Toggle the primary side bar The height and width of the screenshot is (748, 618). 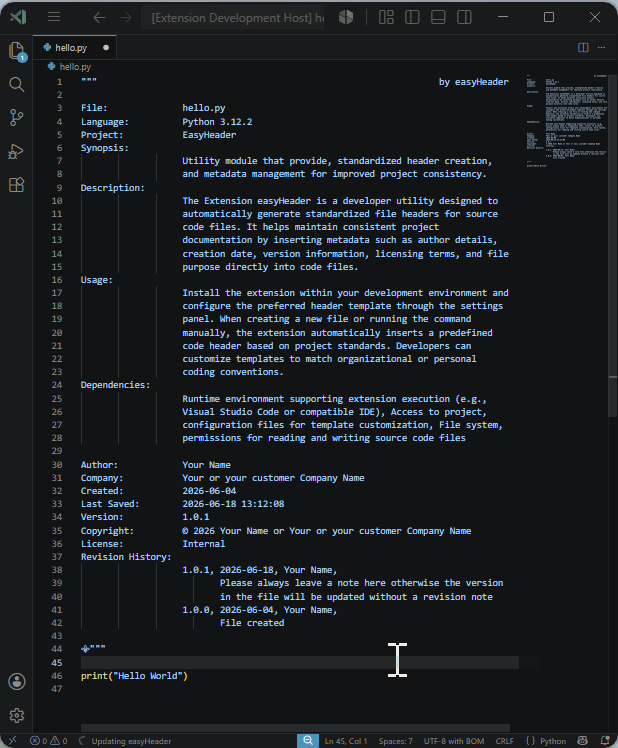[x=412, y=17]
